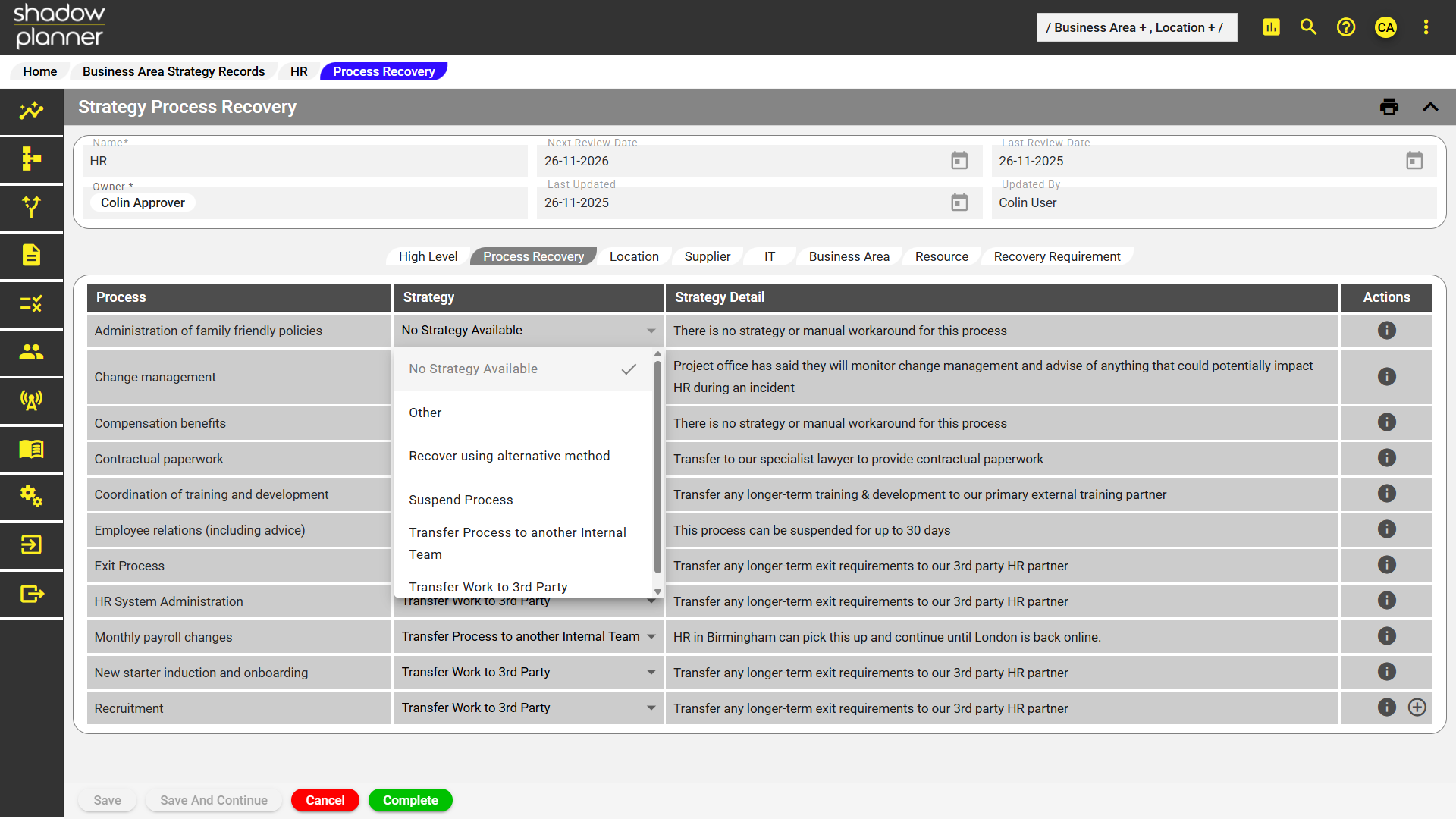Click the plus icon on the Recruitment row
Image resolution: width=1456 pixels, height=819 pixels.
tap(1418, 708)
